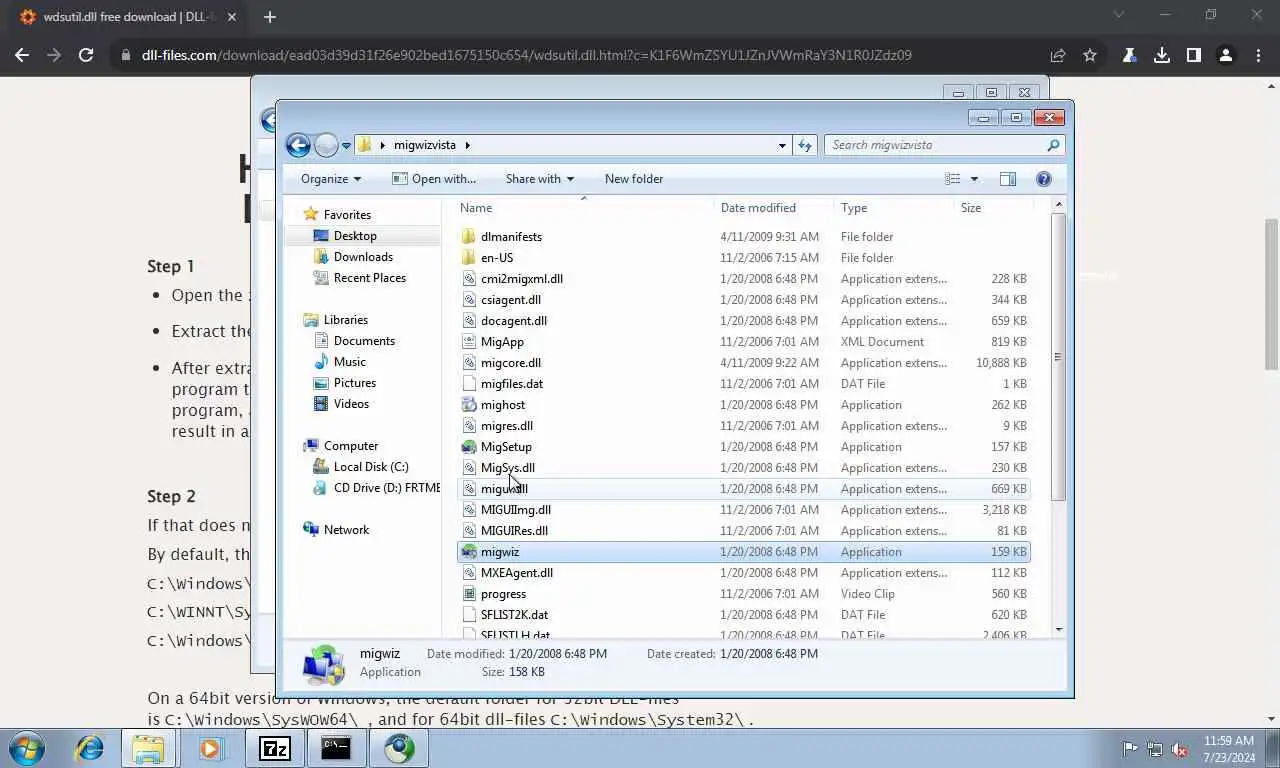Click the refresh button next to address bar
Screen dimensions: 1280x768
coord(805,145)
